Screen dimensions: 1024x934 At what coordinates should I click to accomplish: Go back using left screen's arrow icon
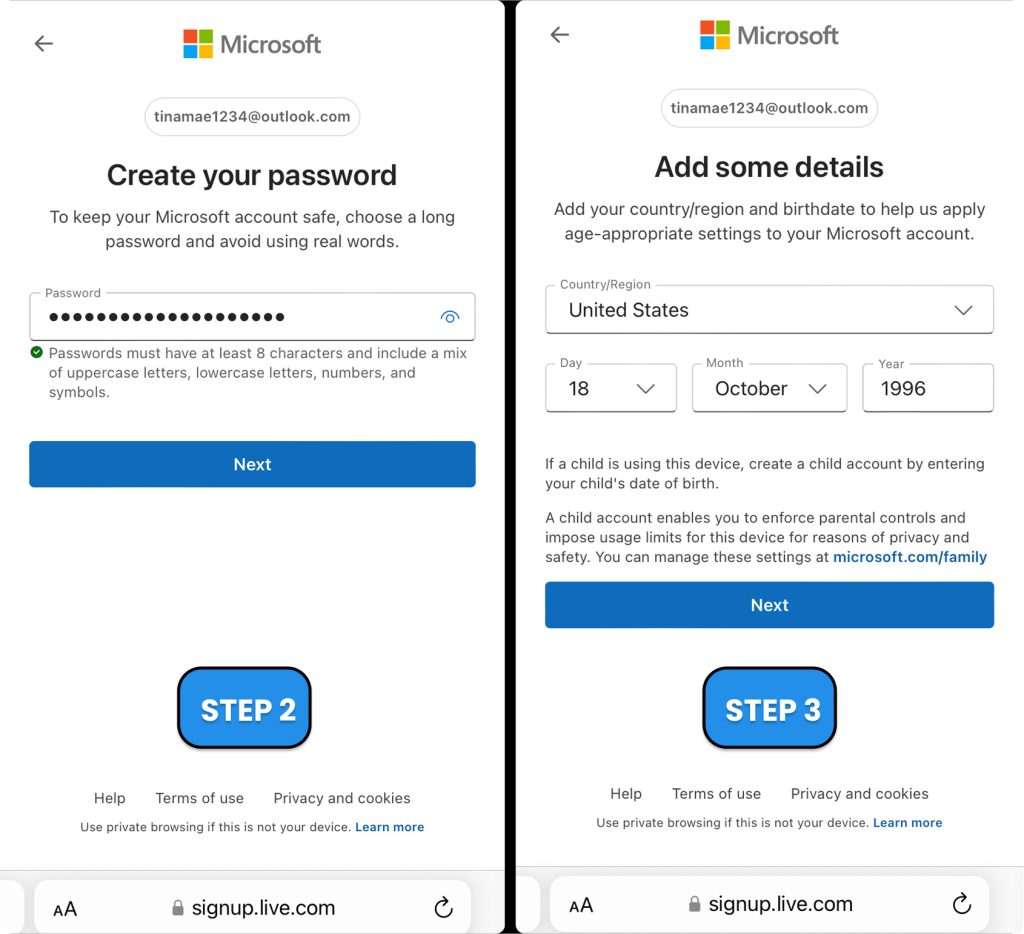44,44
